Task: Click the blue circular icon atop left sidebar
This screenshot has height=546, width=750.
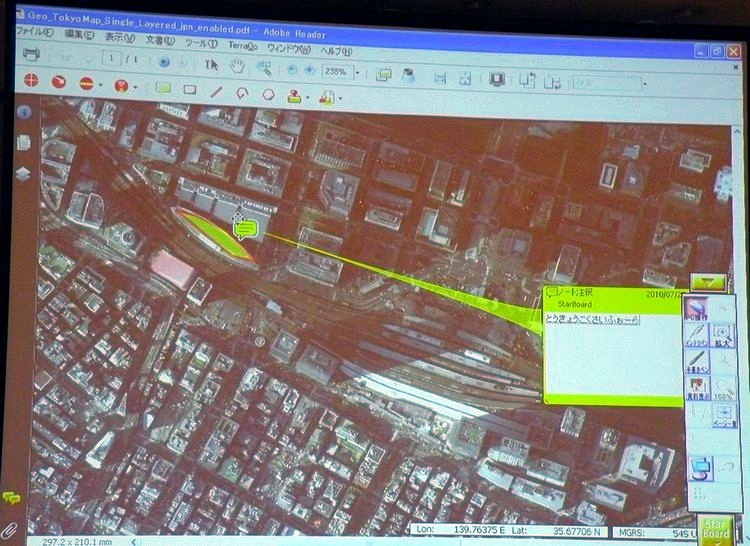Action: tap(24, 112)
